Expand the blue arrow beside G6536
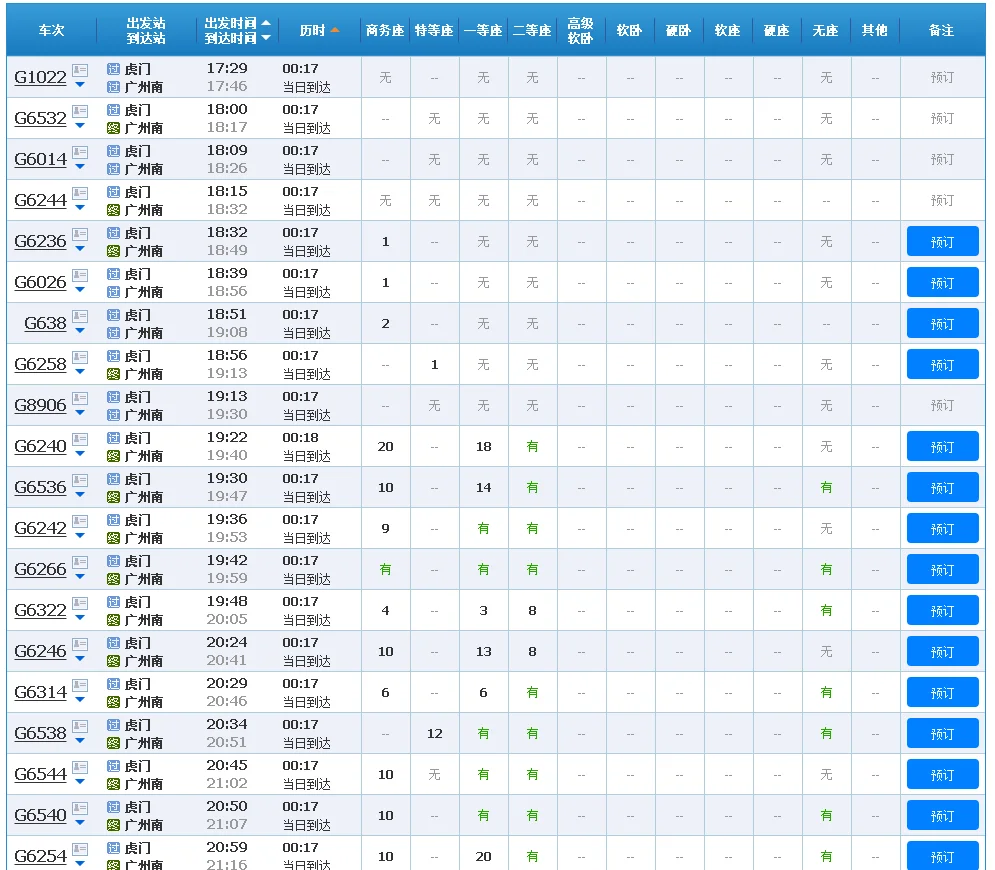This screenshot has width=995, height=870. [x=80, y=494]
